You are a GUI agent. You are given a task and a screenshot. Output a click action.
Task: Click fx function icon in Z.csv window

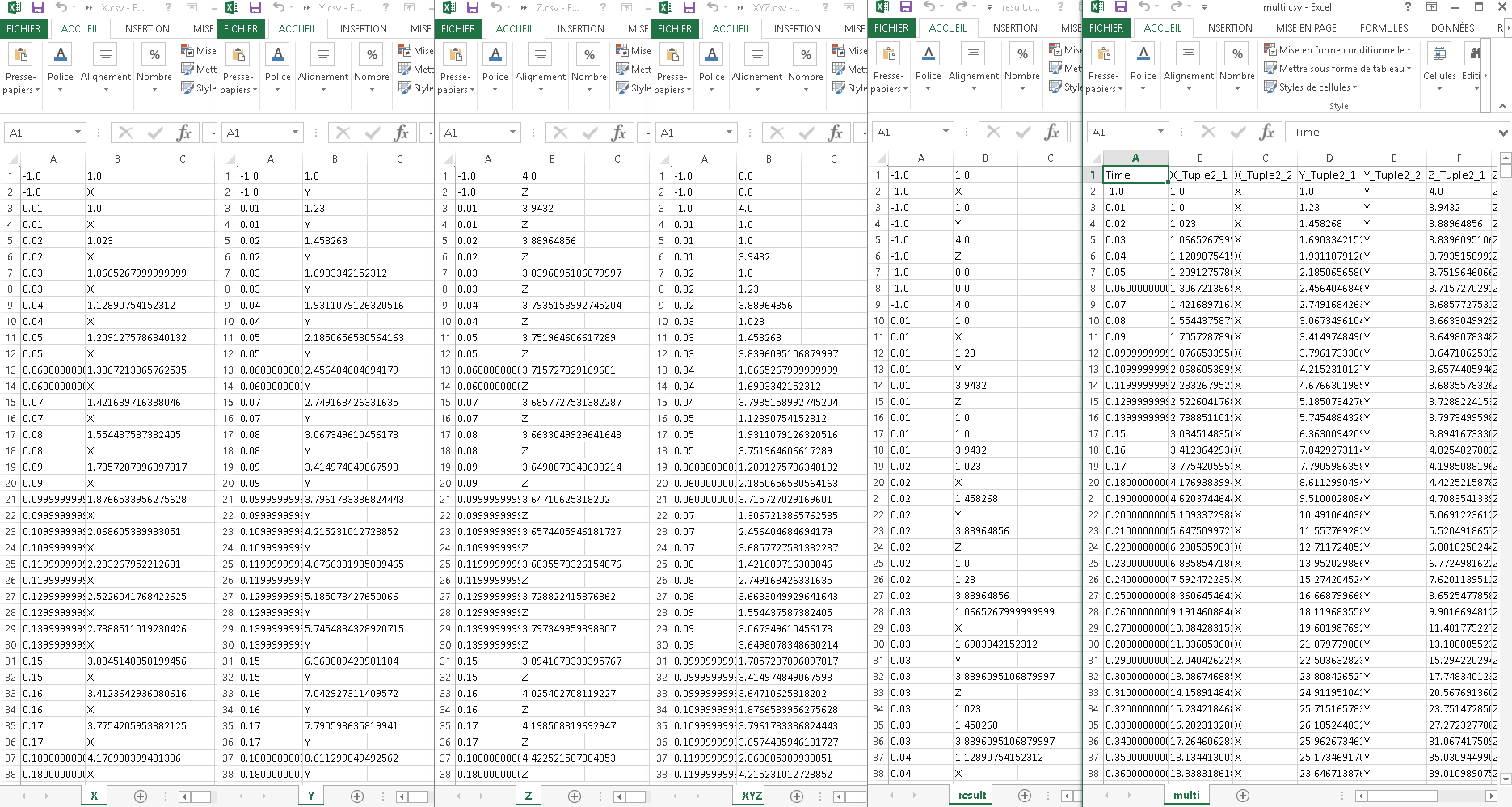[x=619, y=133]
